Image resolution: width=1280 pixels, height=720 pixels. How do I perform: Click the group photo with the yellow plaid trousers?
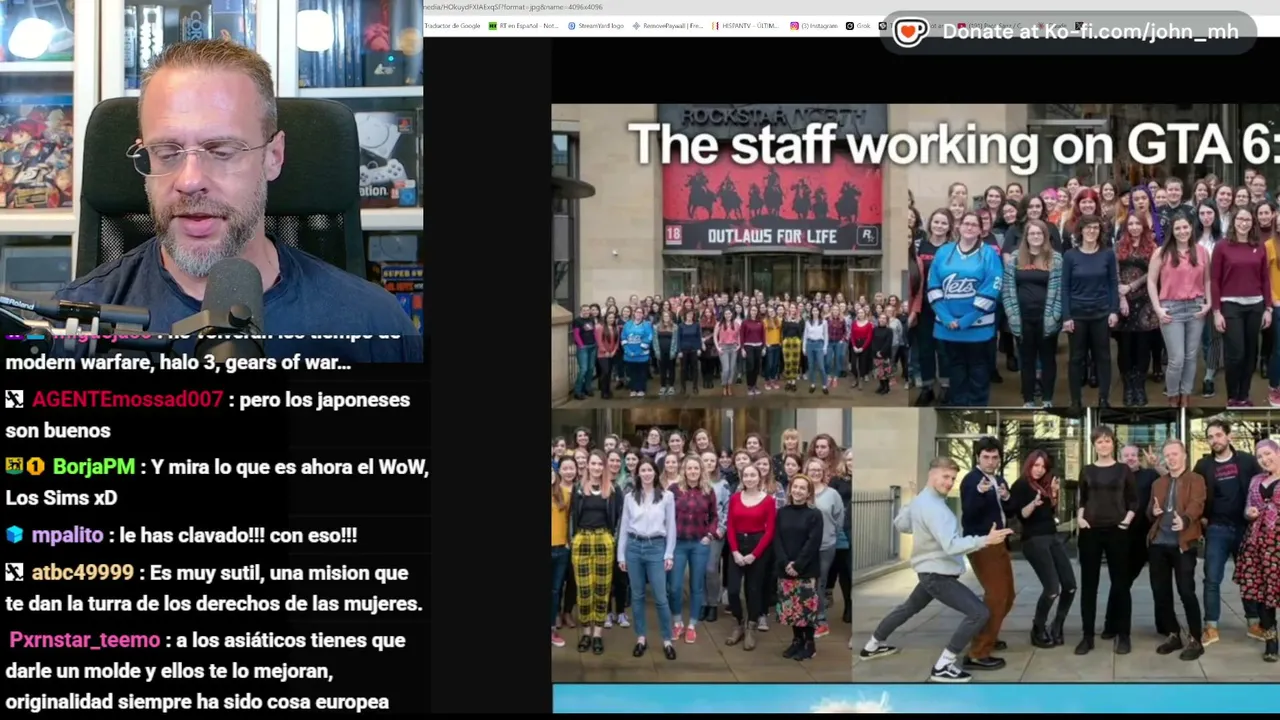tap(701, 545)
